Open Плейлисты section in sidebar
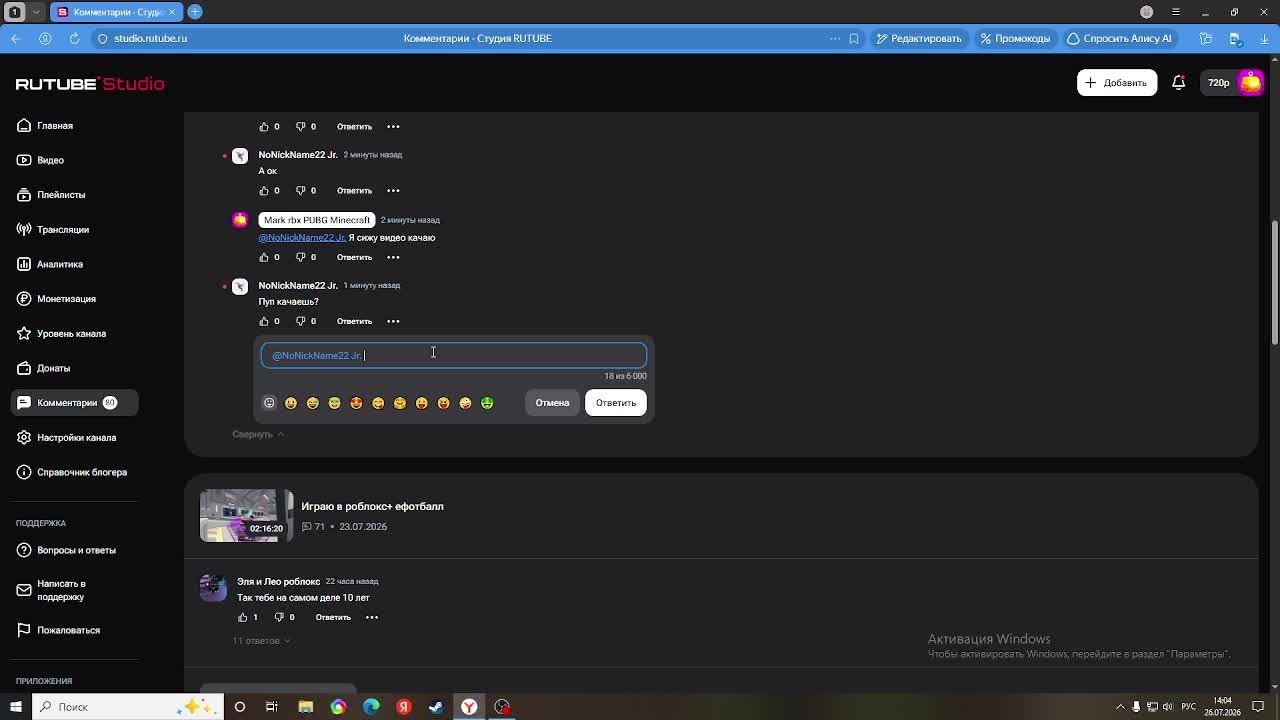The image size is (1280, 720). point(51,195)
